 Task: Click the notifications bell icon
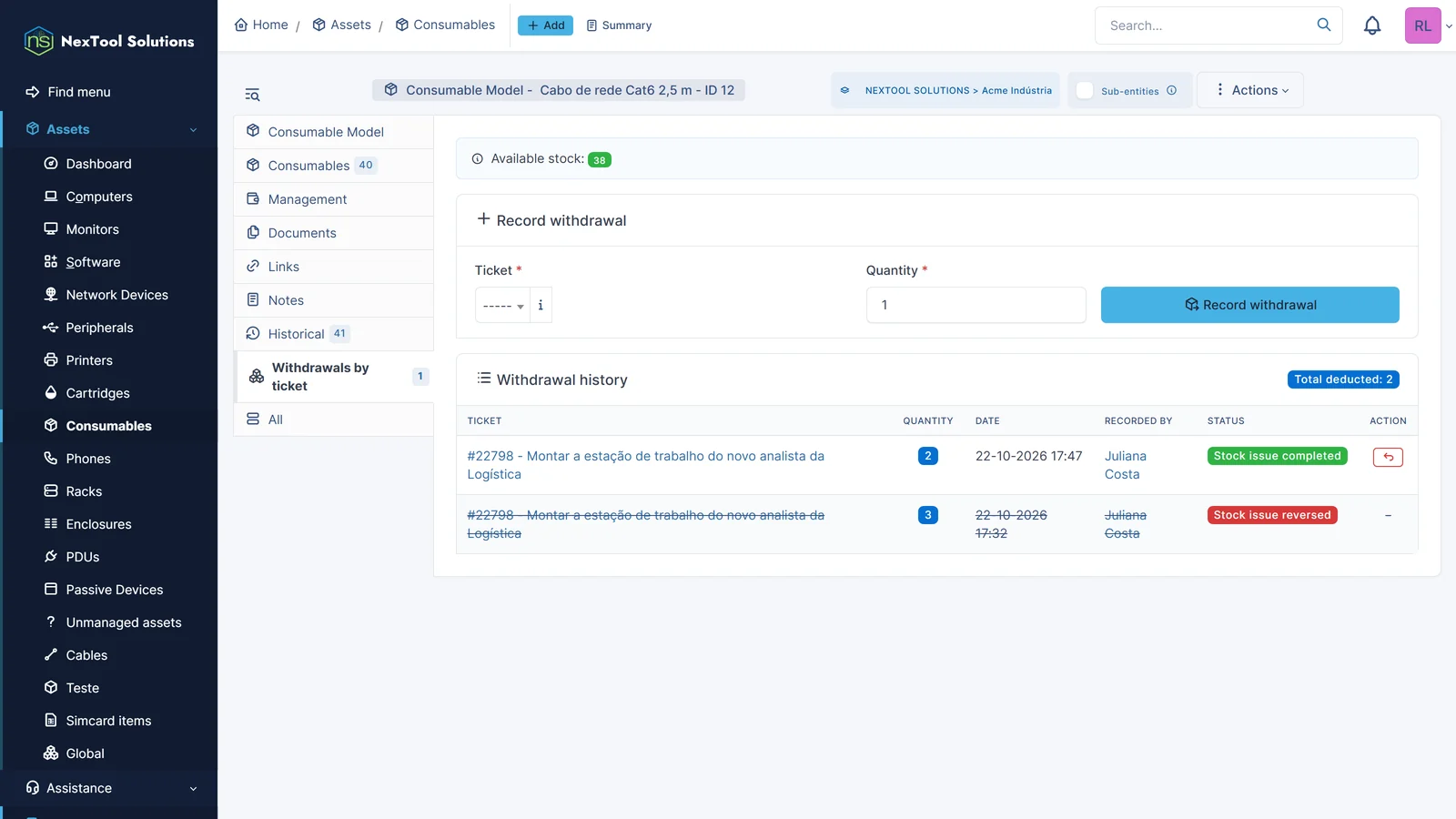click(1372, 25)
